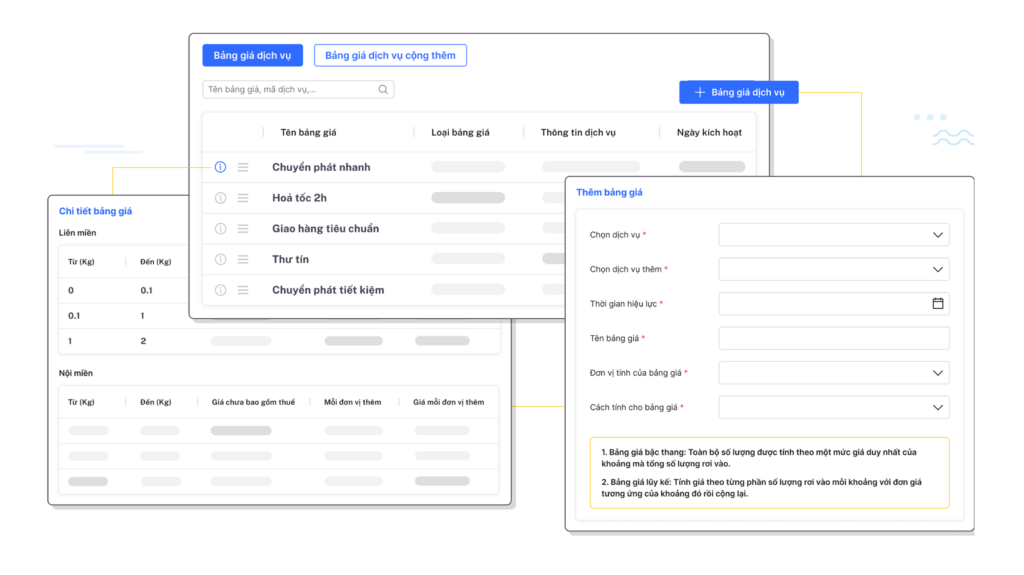Click drag-handle icon for Hoả tốc 2h row
Viewport: 1024px width, 575px height.
(x=243, y=198)
